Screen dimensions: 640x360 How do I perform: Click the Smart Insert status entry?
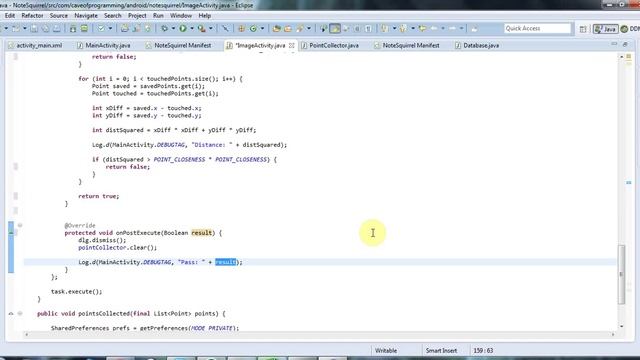(x=441, y=350)
